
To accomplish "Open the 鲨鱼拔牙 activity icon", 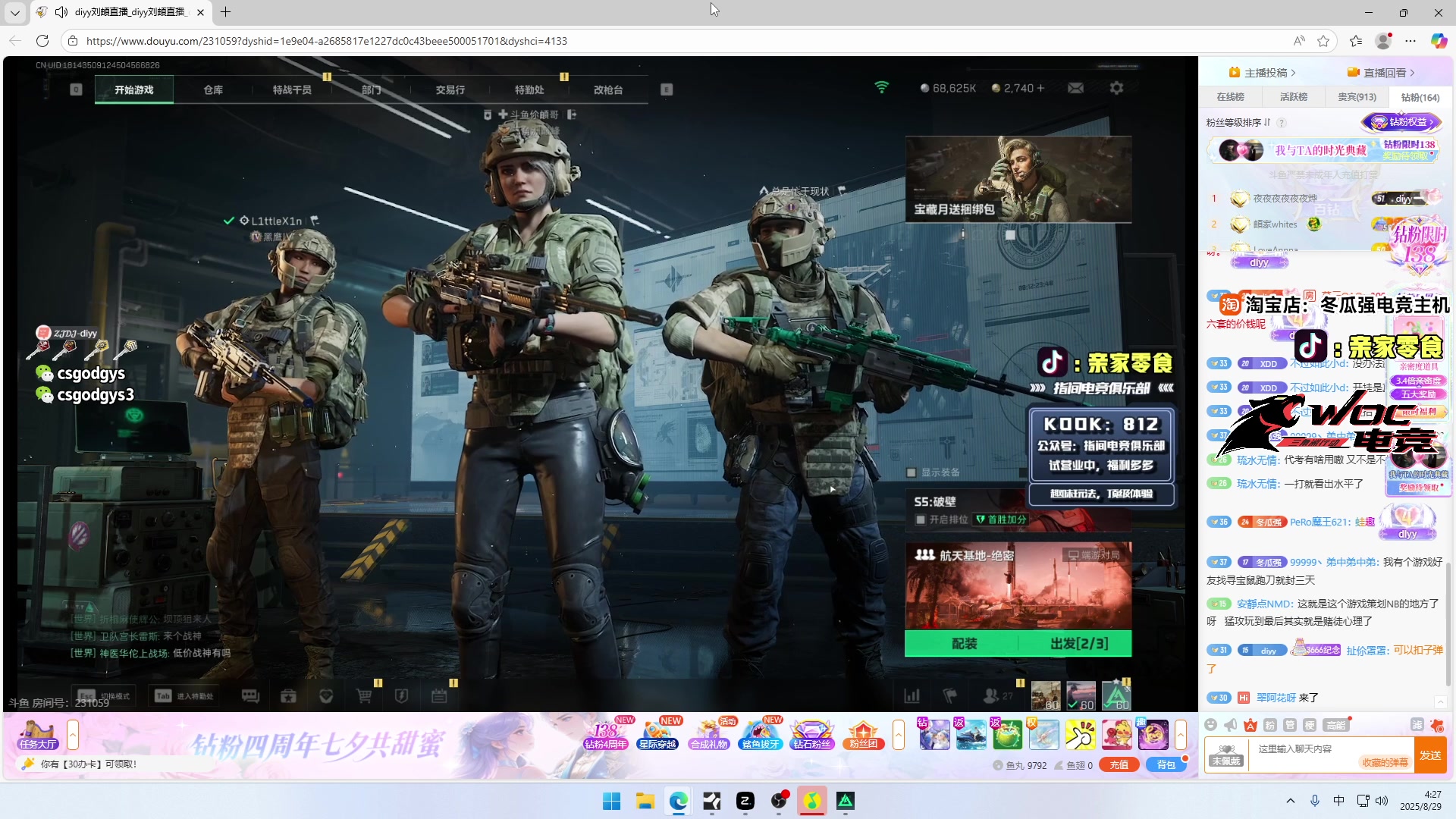I will [x=761, y=735].
